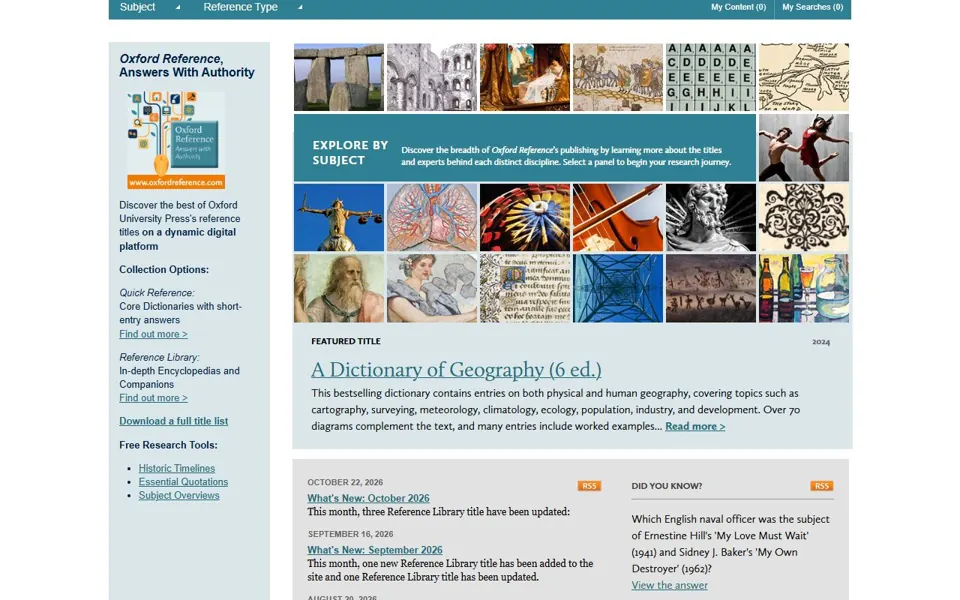Select the Stonehenge subject thumbnail
The height and width of the screenshot is (600, 960).
tap(339, 77)
